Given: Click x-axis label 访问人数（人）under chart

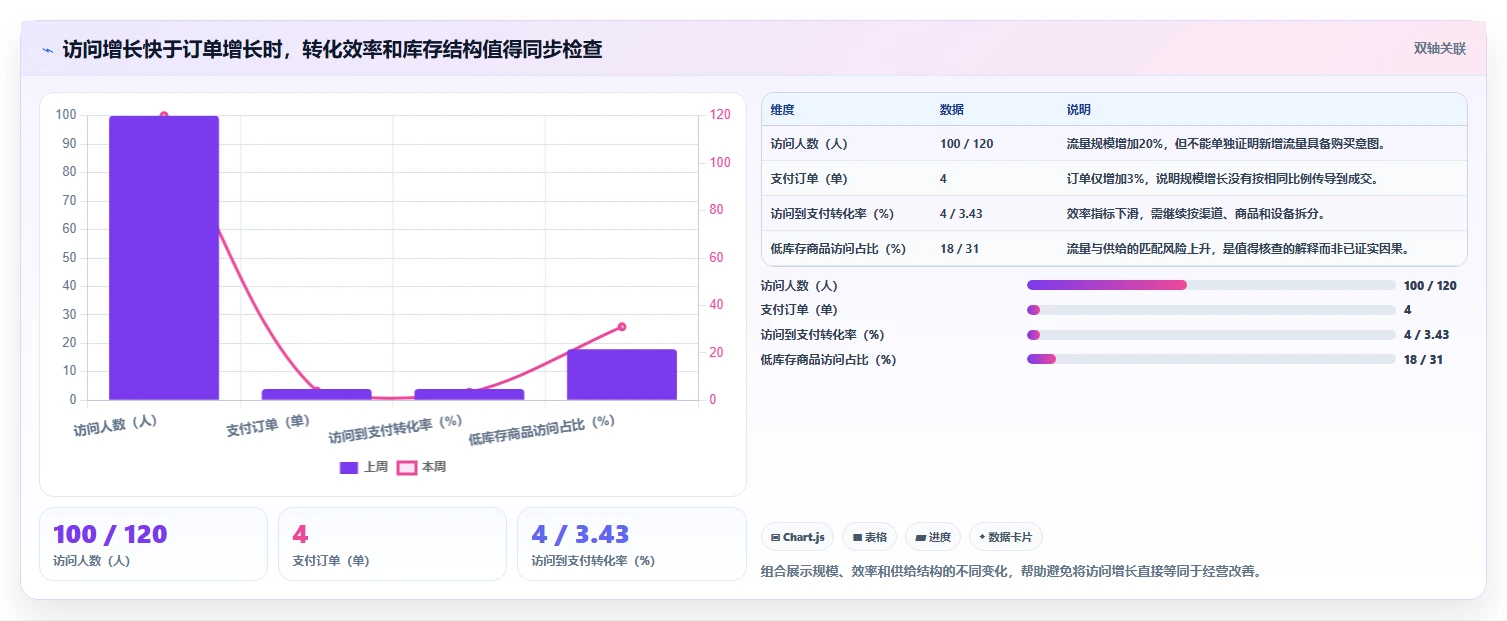Looking at the screenshot, I should 116,425.
